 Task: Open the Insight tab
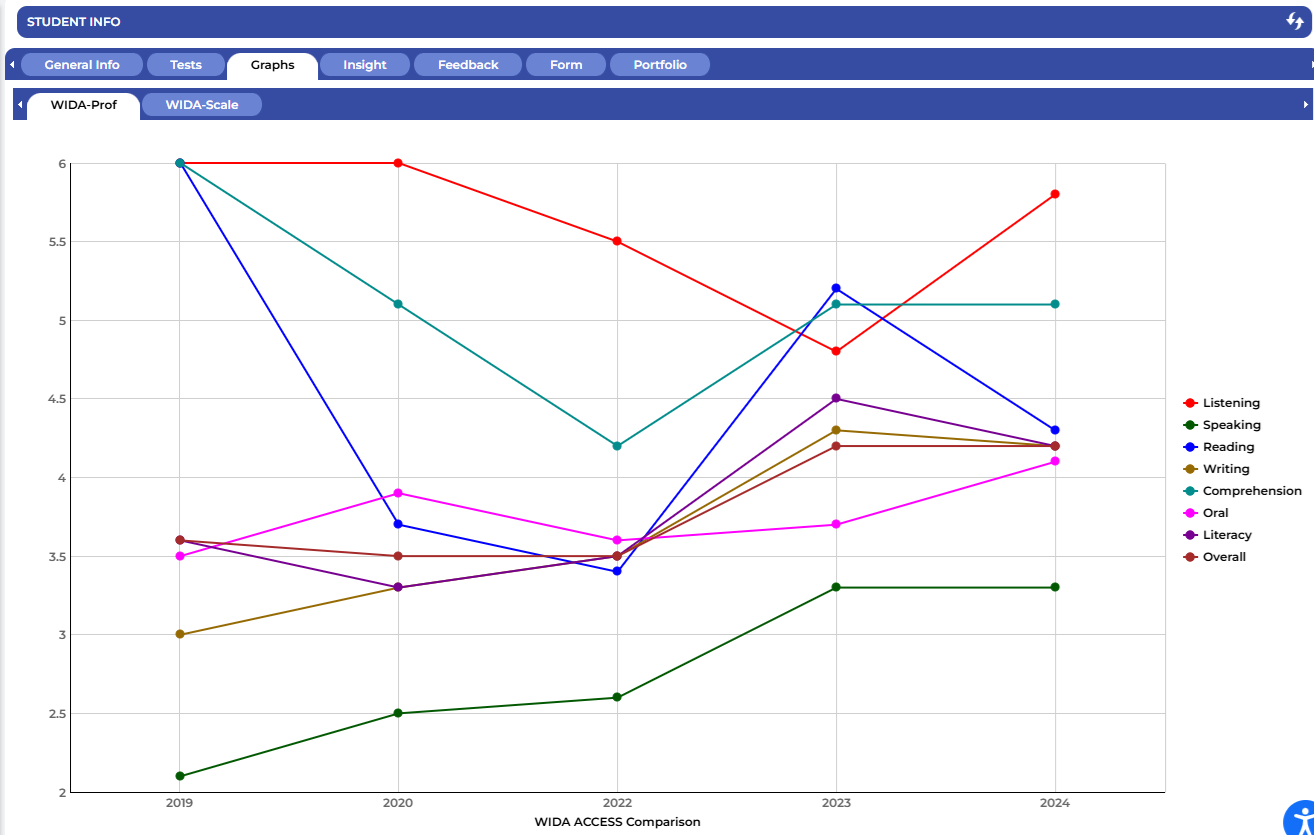pos(364,65)
